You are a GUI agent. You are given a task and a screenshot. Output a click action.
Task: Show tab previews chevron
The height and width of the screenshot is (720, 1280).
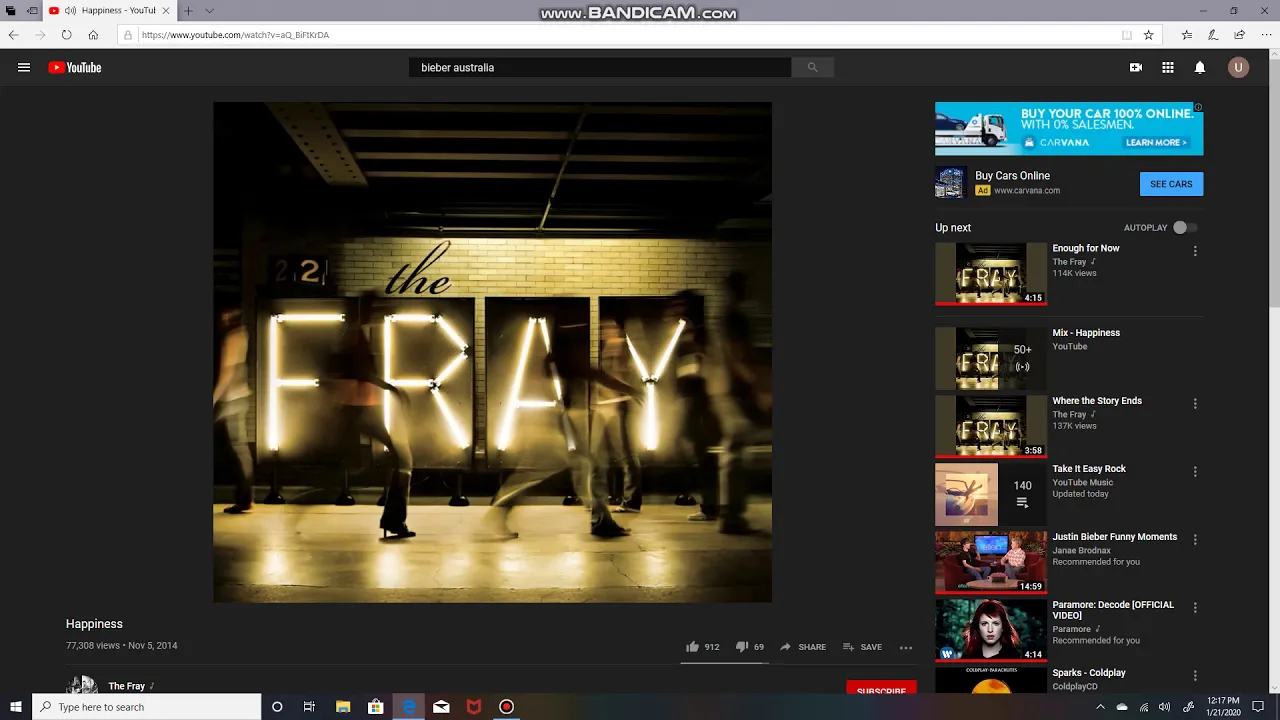[x=209, y=11]
